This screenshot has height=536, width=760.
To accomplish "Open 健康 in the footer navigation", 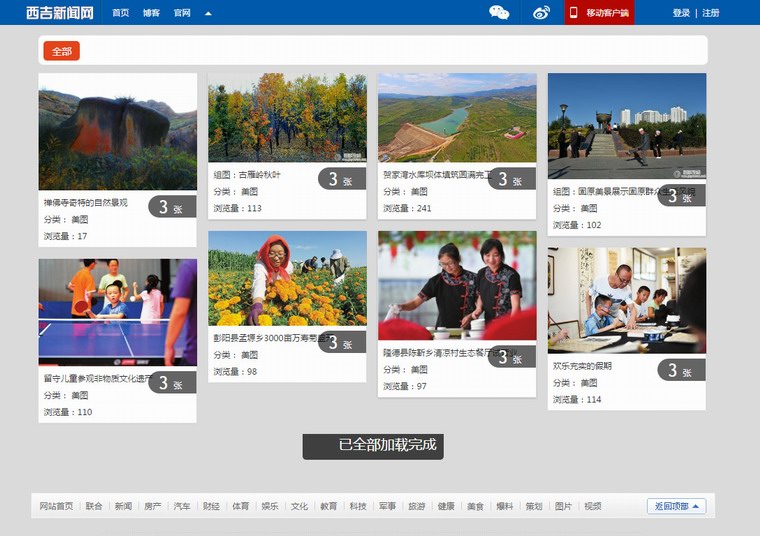I will tap(446, 506).
